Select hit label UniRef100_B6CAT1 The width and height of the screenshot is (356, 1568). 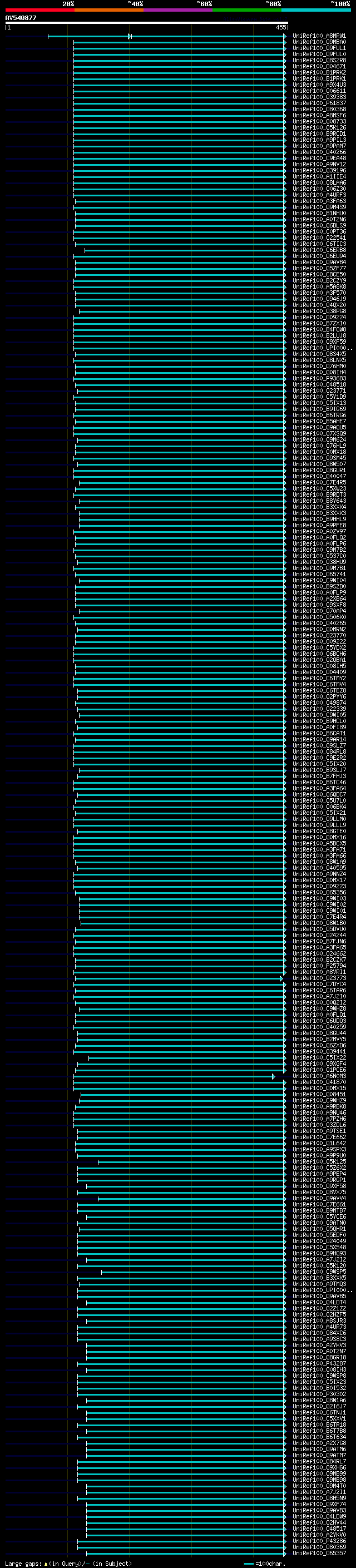coord(319,734)
